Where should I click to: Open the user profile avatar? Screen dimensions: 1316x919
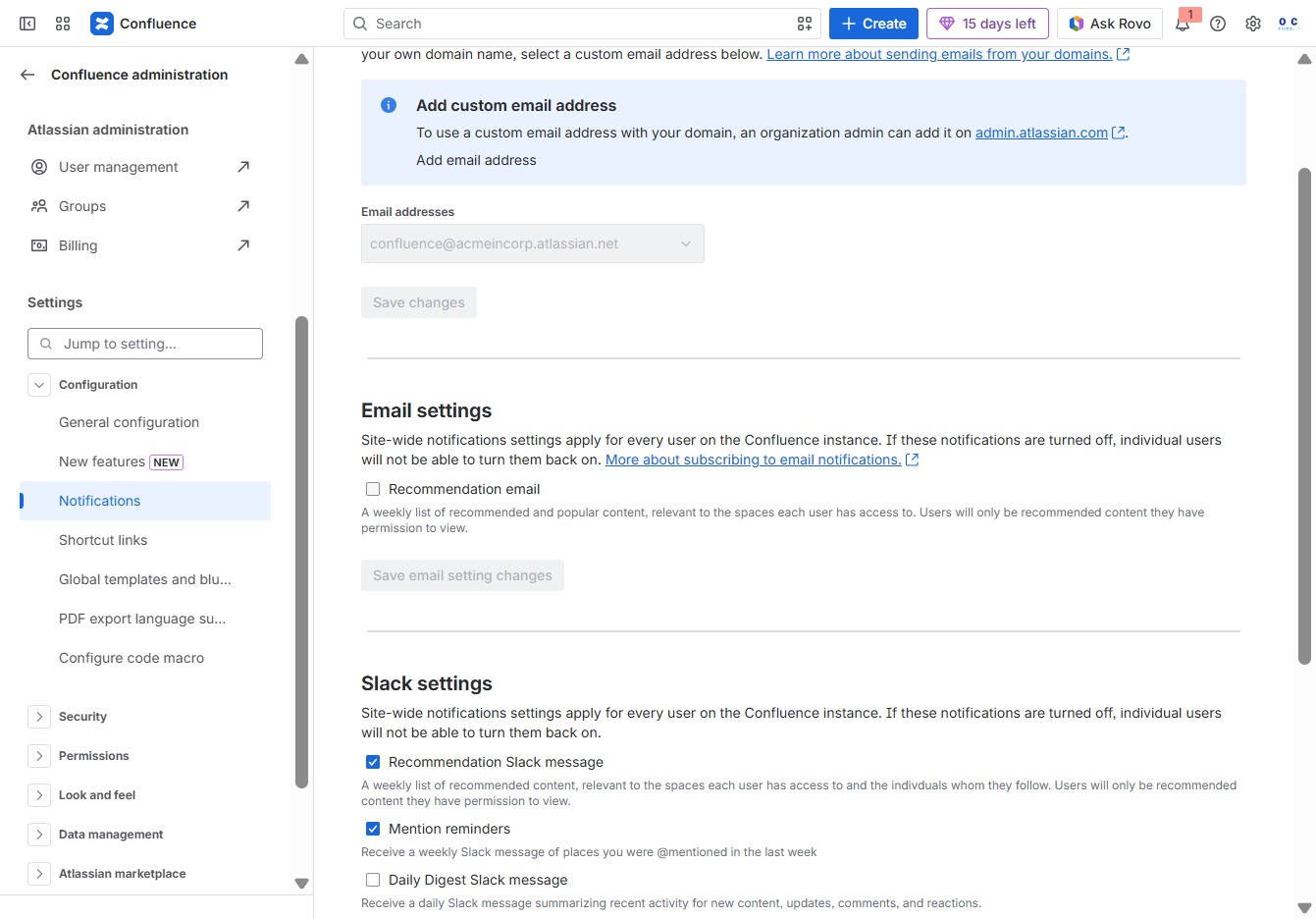(x=1289, y=24)
